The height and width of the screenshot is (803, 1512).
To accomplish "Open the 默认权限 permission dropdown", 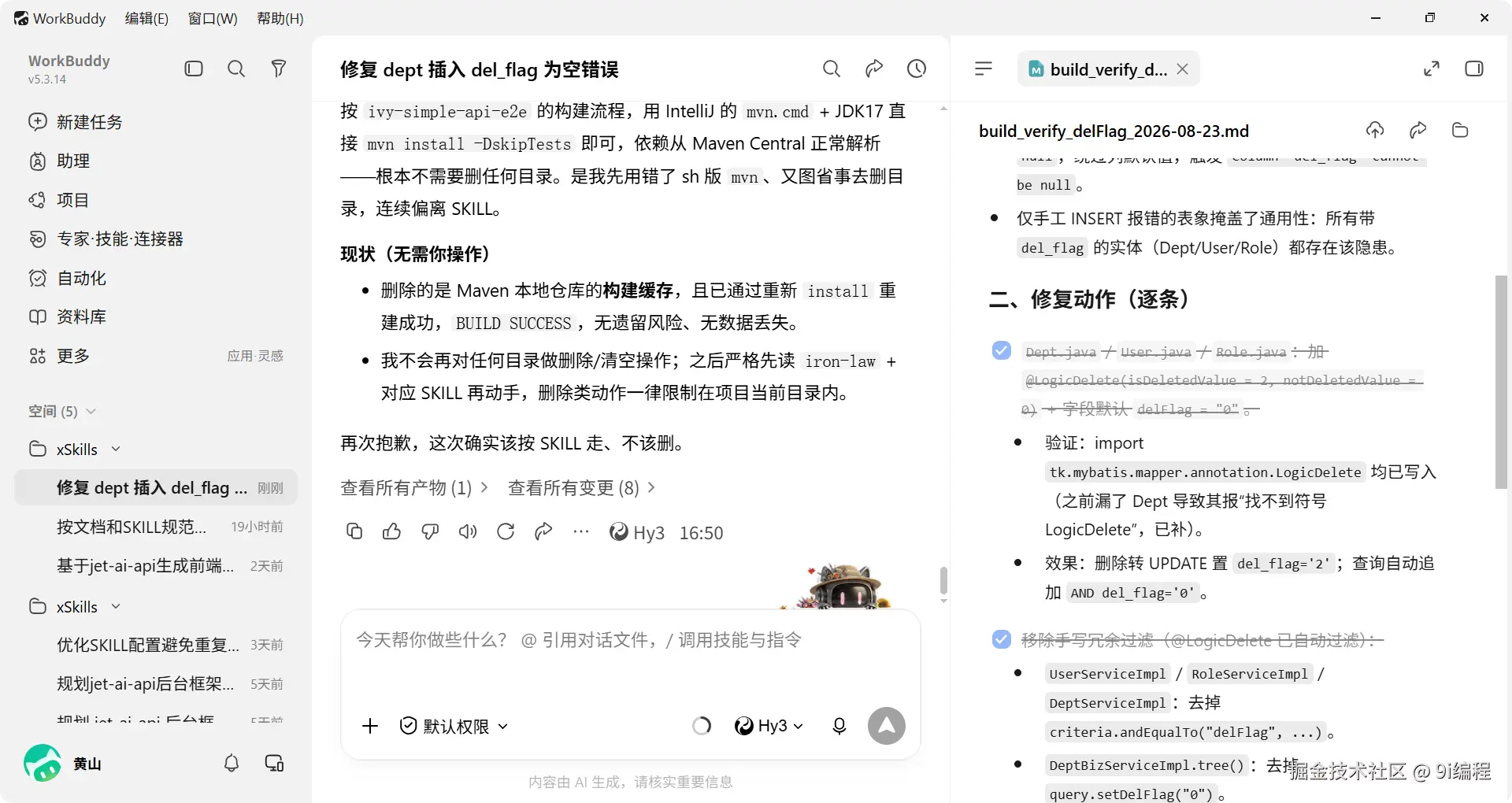I will 454,726.
